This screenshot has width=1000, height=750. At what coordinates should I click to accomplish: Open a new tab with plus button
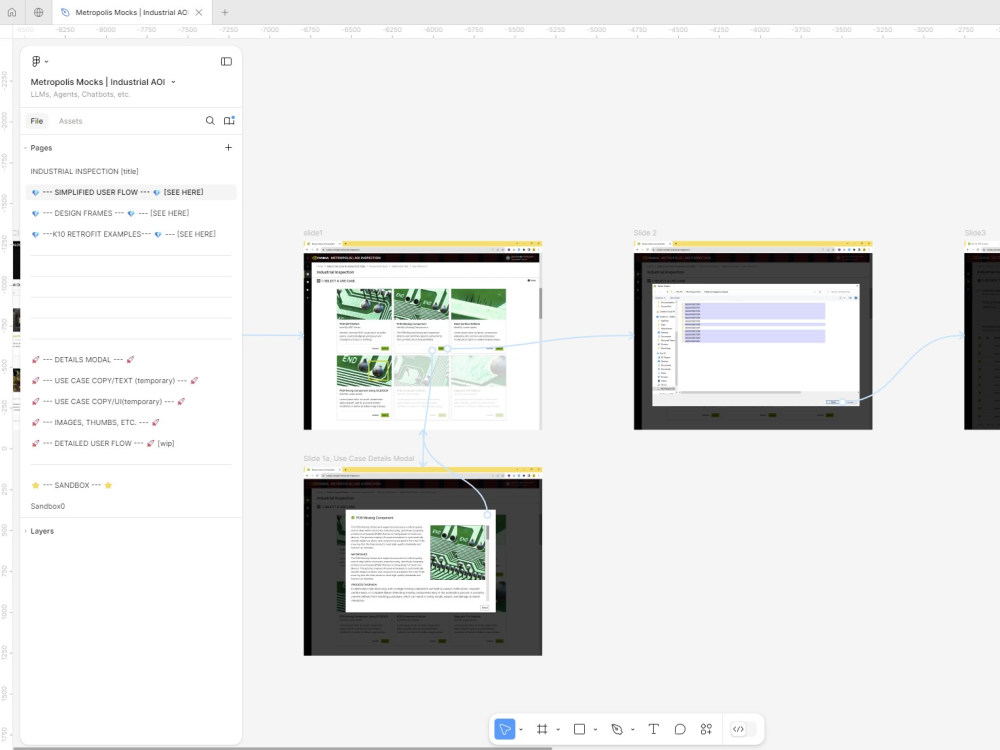click(x=224, y=12)
